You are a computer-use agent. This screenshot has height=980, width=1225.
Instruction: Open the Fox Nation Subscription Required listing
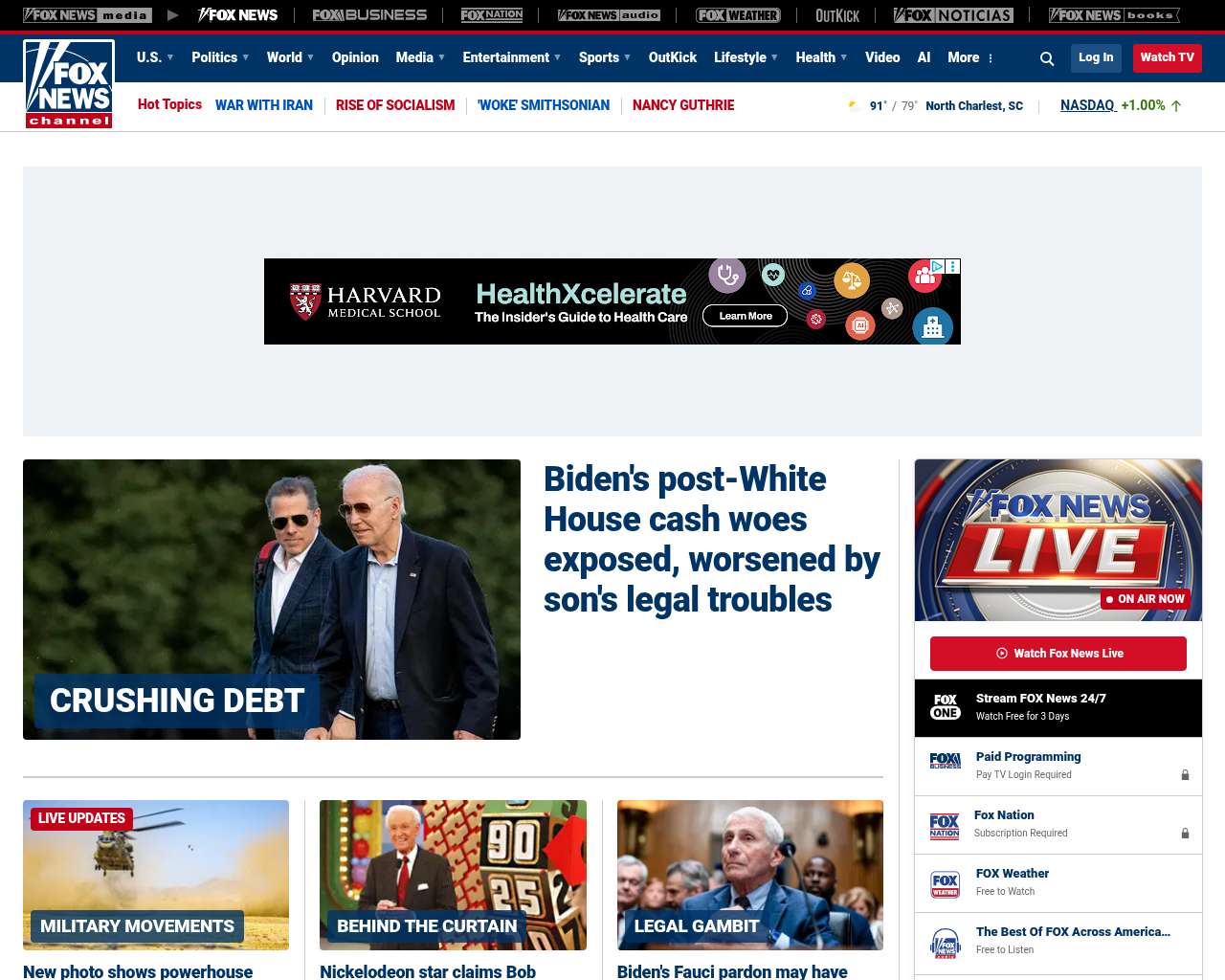tap(1058, 824)
